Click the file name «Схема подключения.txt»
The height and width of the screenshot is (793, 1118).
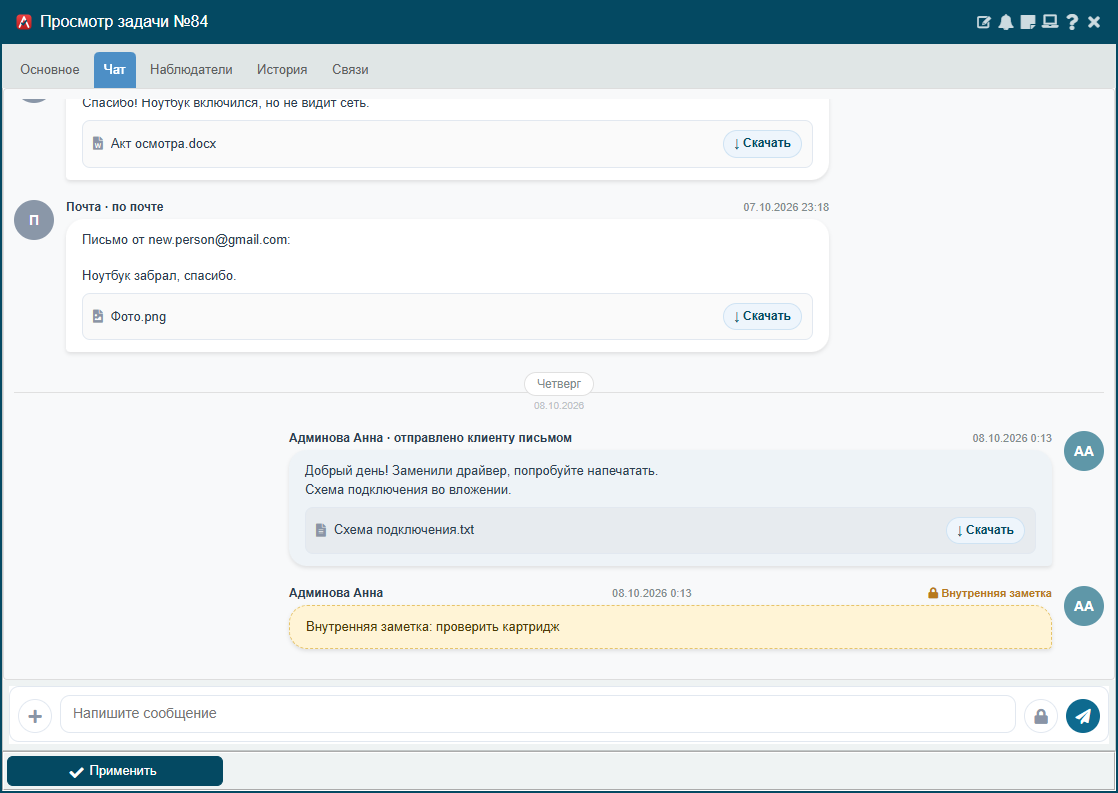(404, 530)
